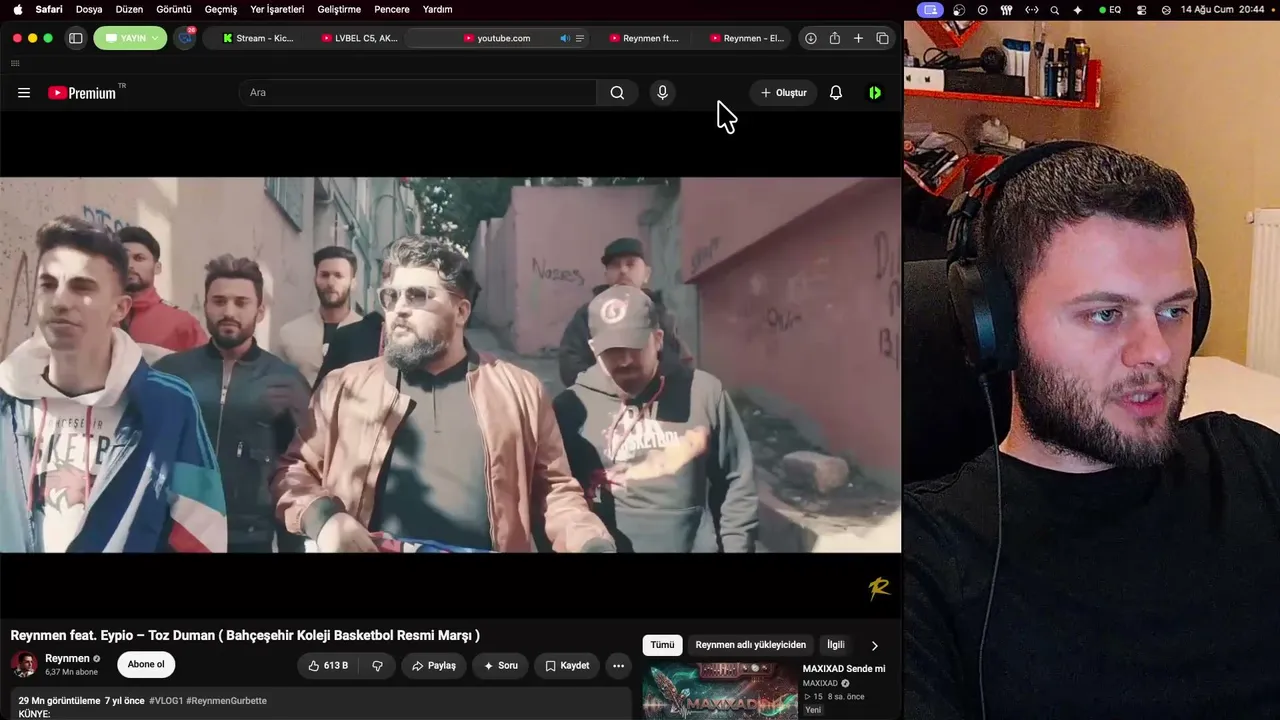
Task: Select the İlgili filter chip
Action: (x=836, y=645)
